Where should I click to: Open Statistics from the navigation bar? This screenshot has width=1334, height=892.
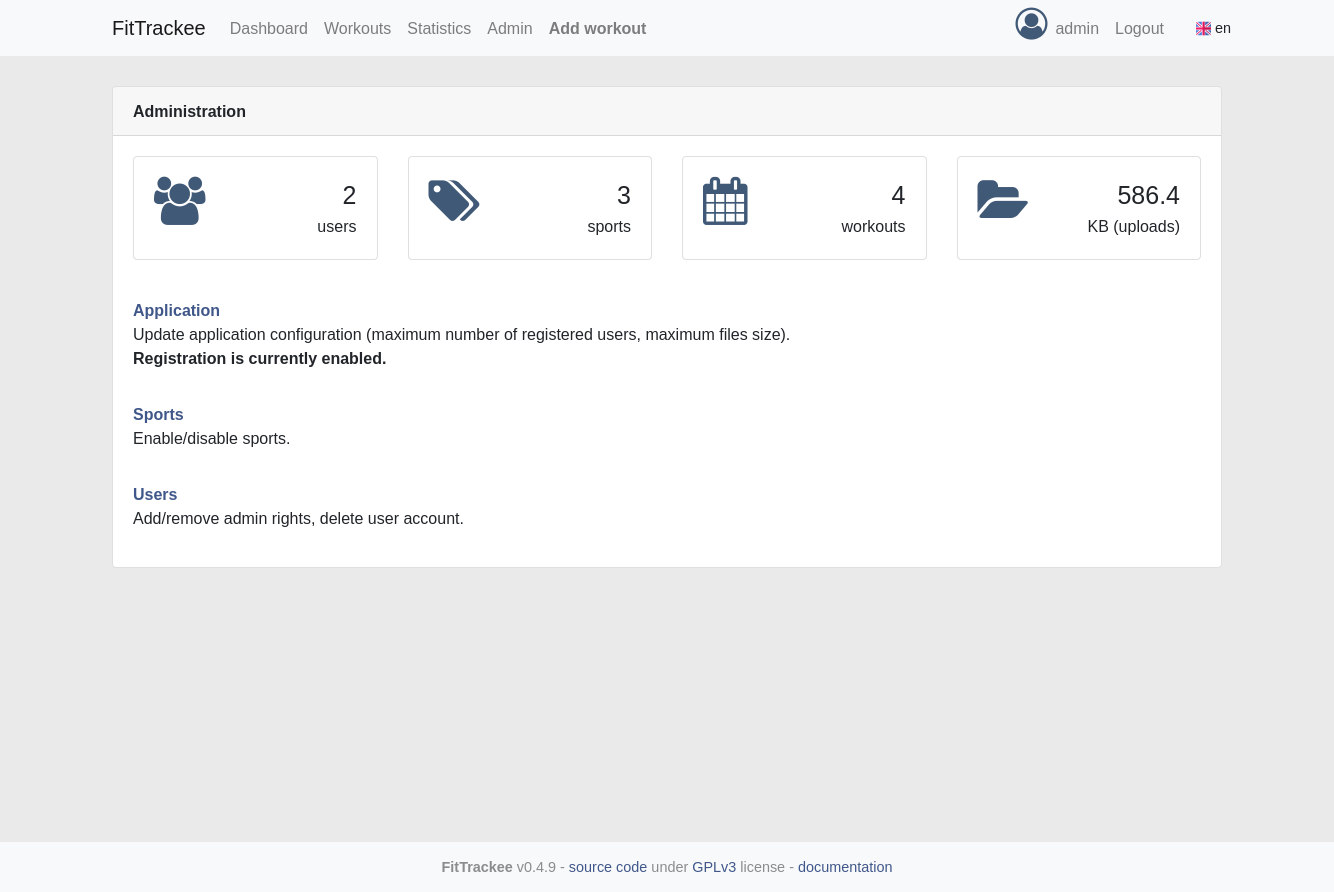coord(439,29)
